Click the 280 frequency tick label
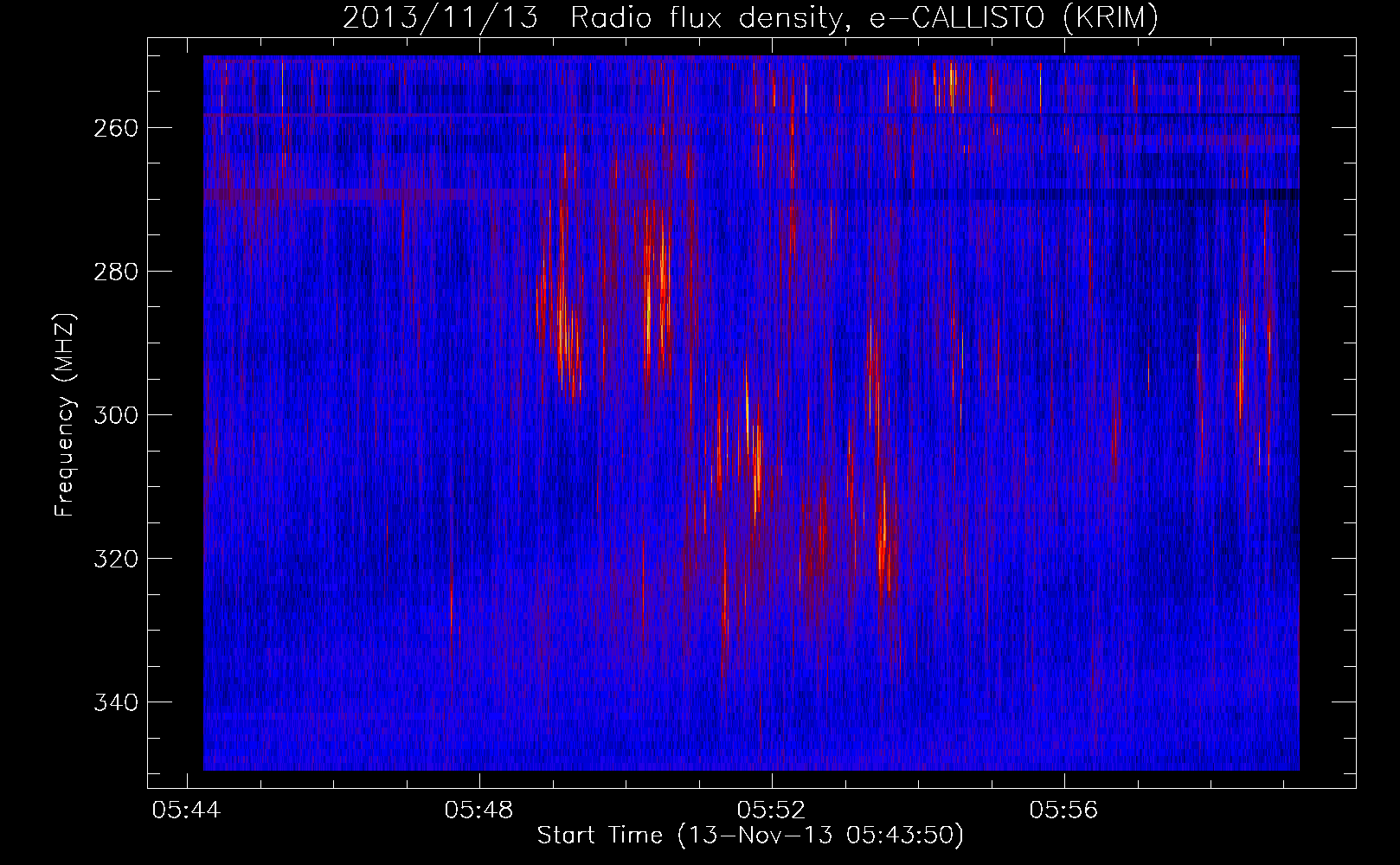This screenshot has height=865, width=1400. [x=115, y=272]
